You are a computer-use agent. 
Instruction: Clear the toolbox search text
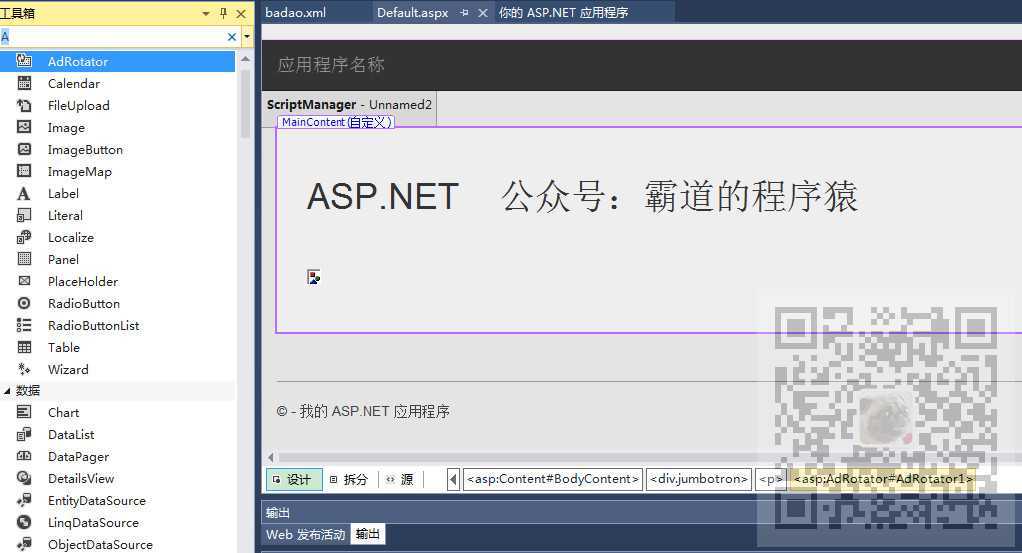coord(231,37)
